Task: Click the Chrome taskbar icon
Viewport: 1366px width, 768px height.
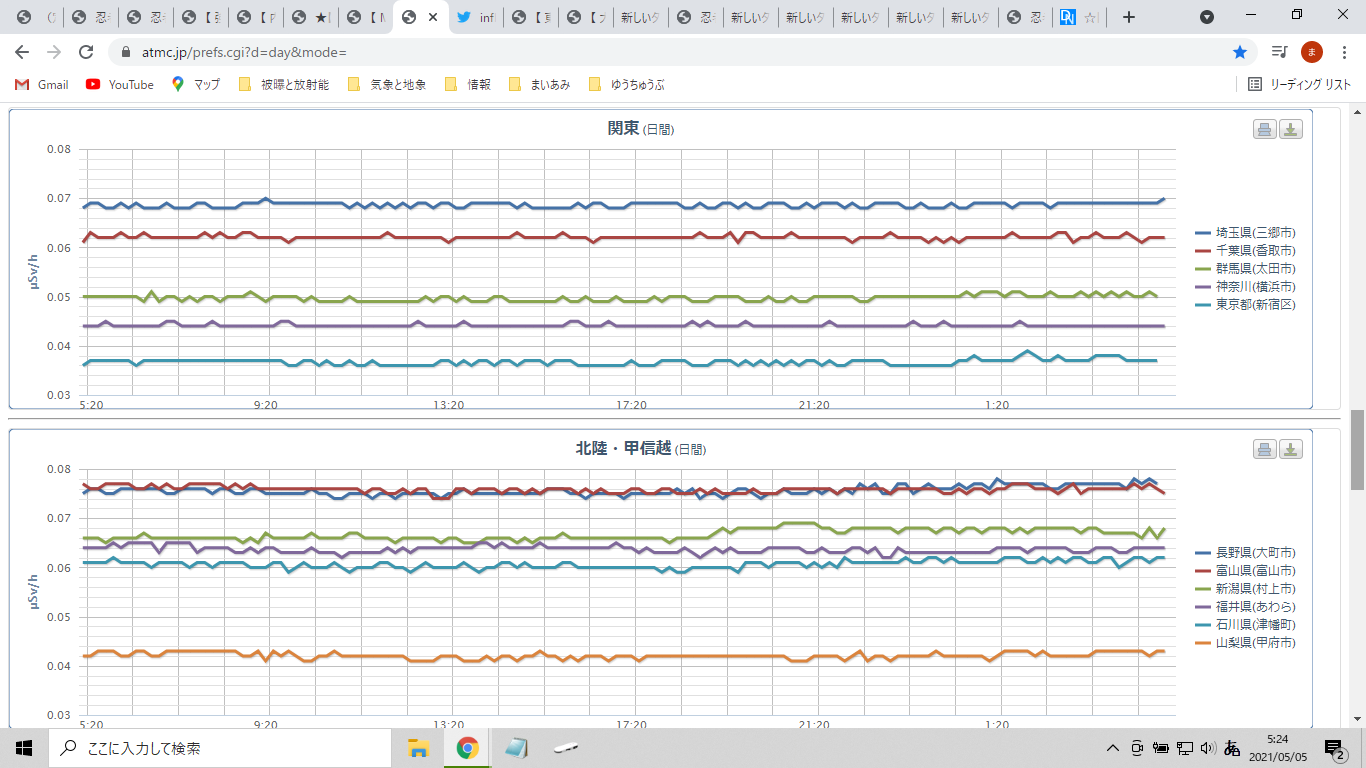Action: coord(467,748)
